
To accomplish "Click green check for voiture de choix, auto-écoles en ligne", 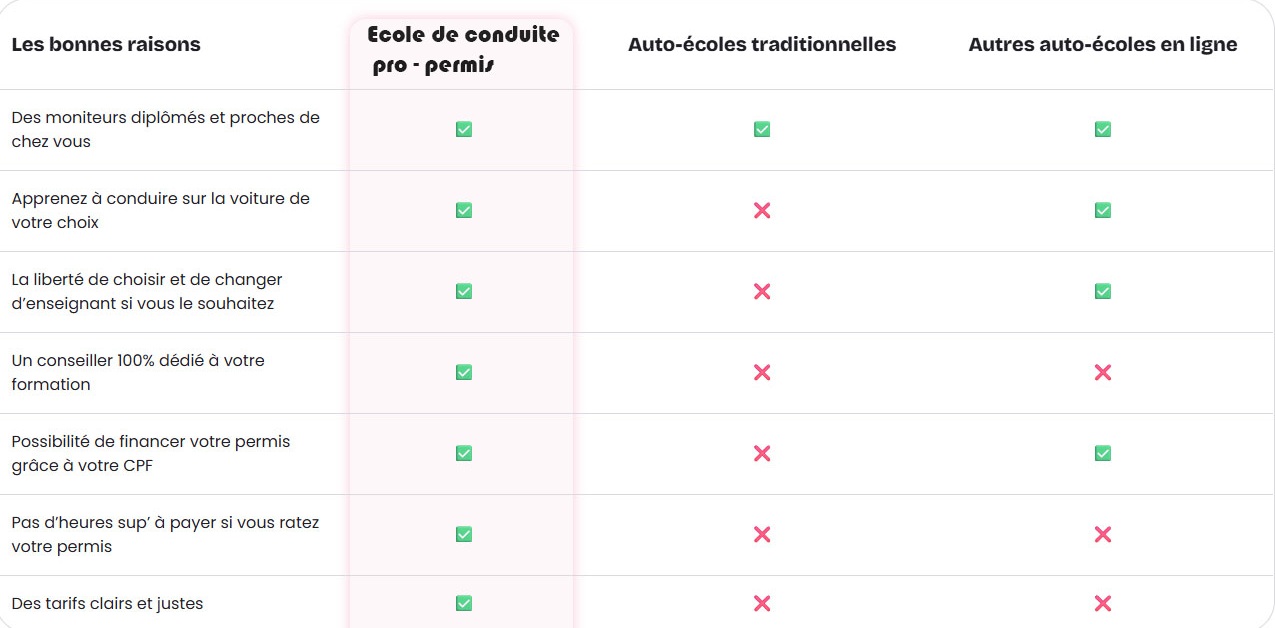I will [1102, 210].
